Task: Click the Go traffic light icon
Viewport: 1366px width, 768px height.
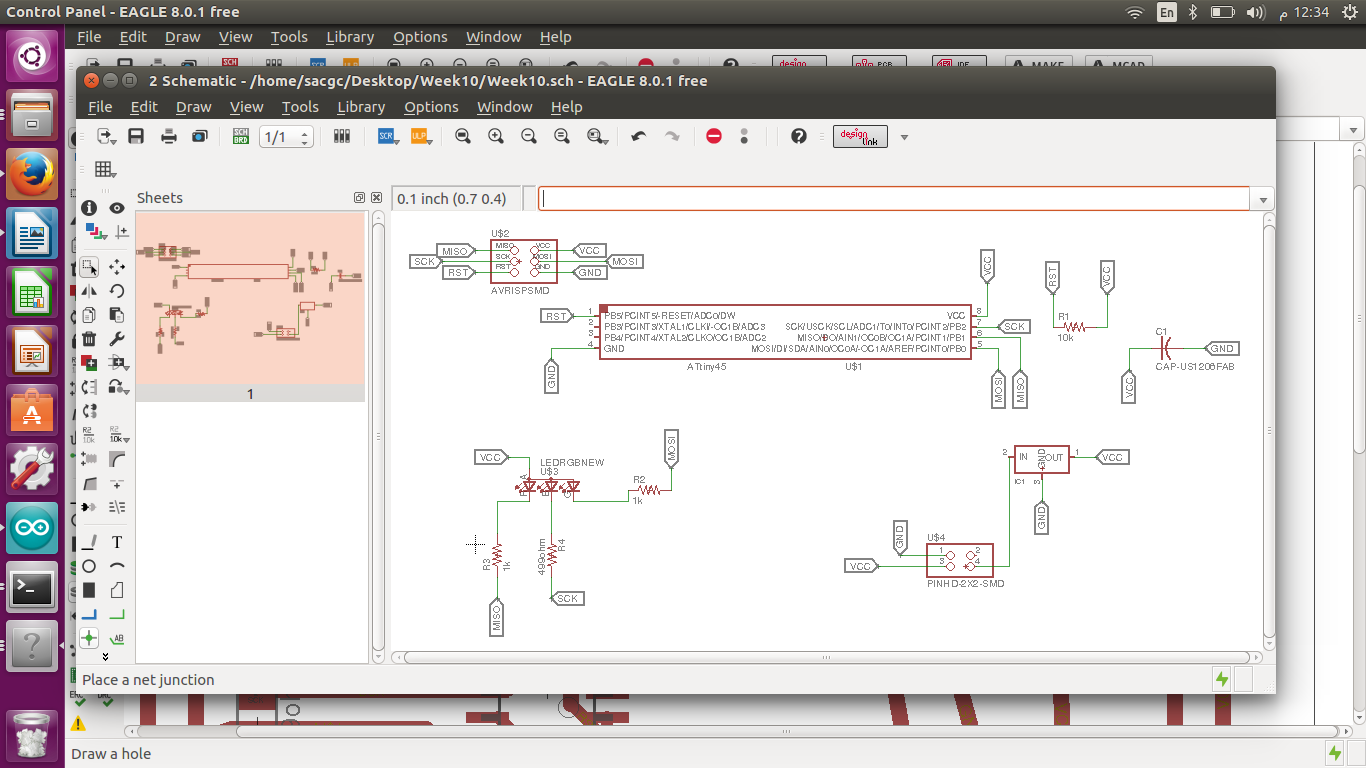Action: [x=744, y=136]
